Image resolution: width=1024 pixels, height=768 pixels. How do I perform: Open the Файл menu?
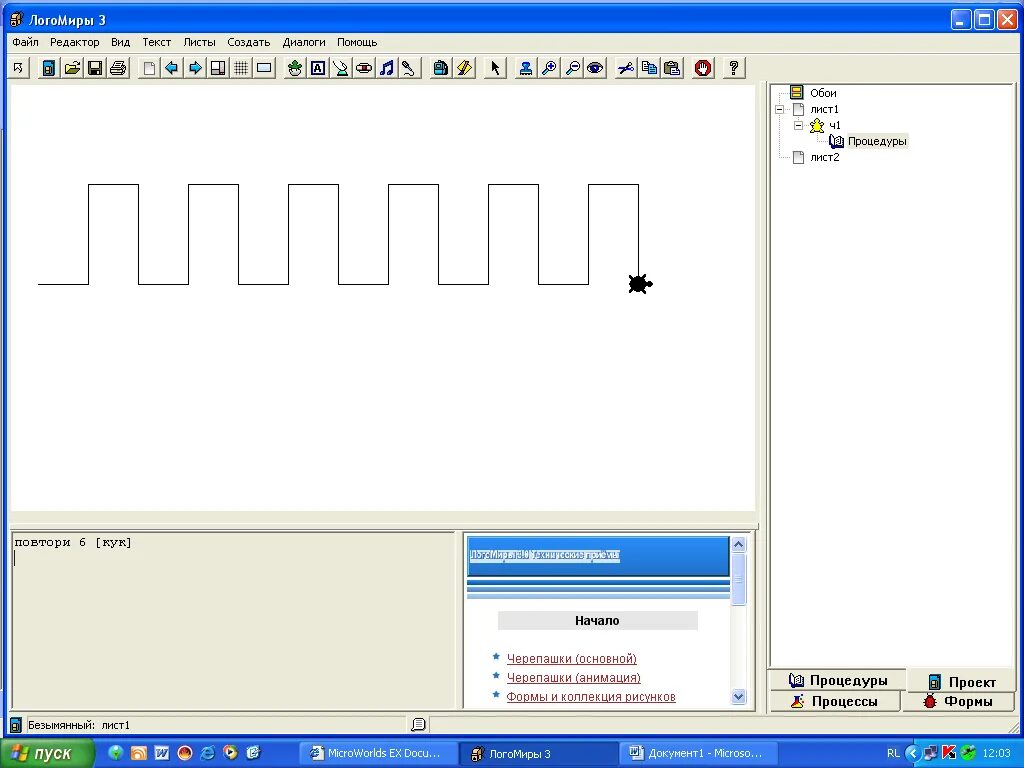(x=25, y=42)
